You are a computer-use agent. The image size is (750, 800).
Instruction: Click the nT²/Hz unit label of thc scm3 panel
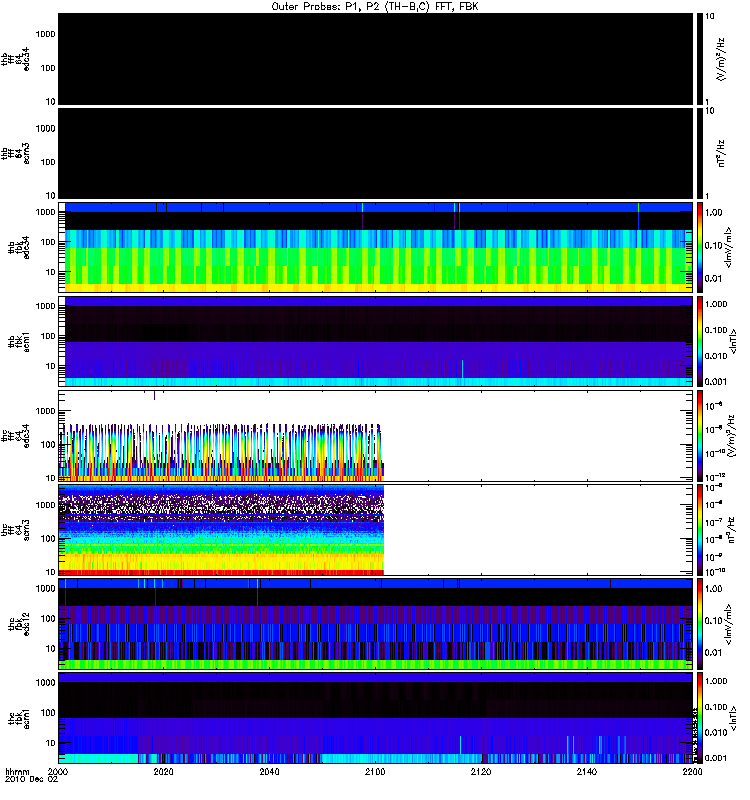coord(730,530)
